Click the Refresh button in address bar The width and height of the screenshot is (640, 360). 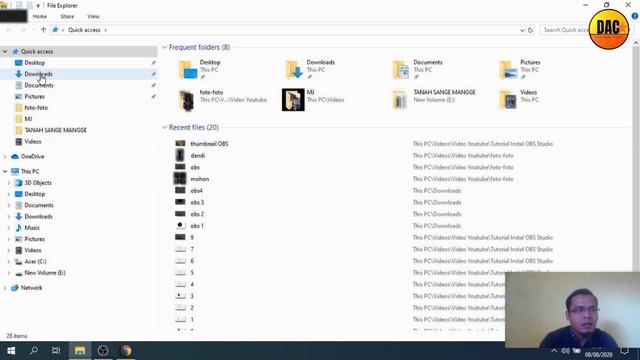[x=530, y=30]
